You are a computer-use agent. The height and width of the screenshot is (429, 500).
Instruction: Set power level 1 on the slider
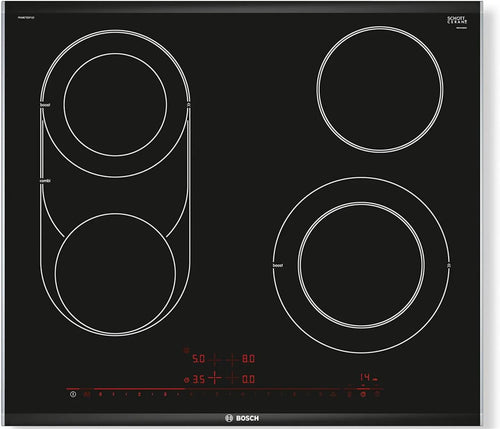tap(114, 394)
